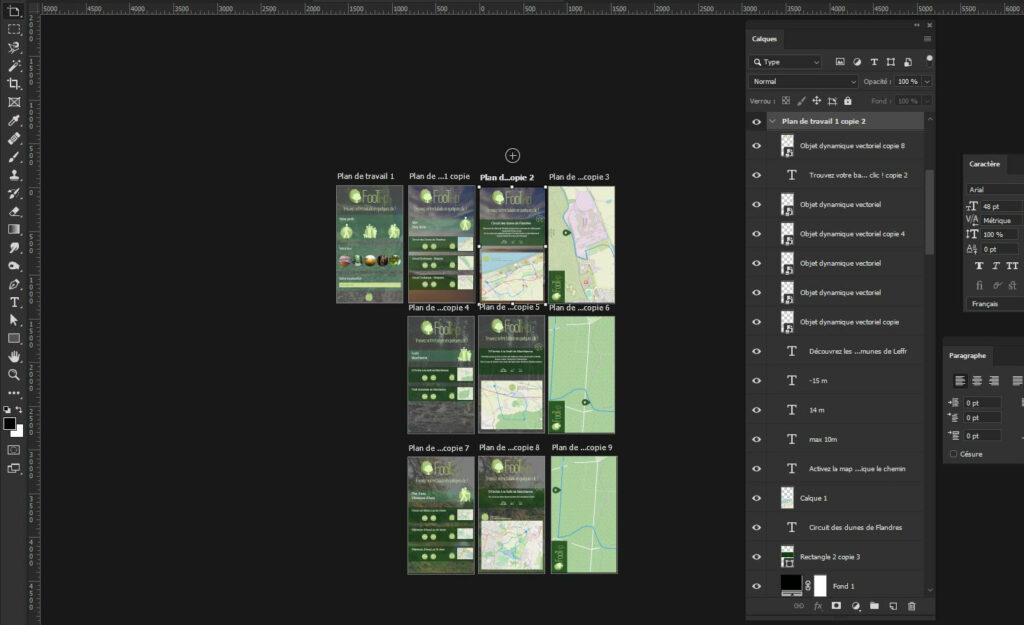Click the delete layer trash icon
The image size is (1024, 625).
[911, 606]
